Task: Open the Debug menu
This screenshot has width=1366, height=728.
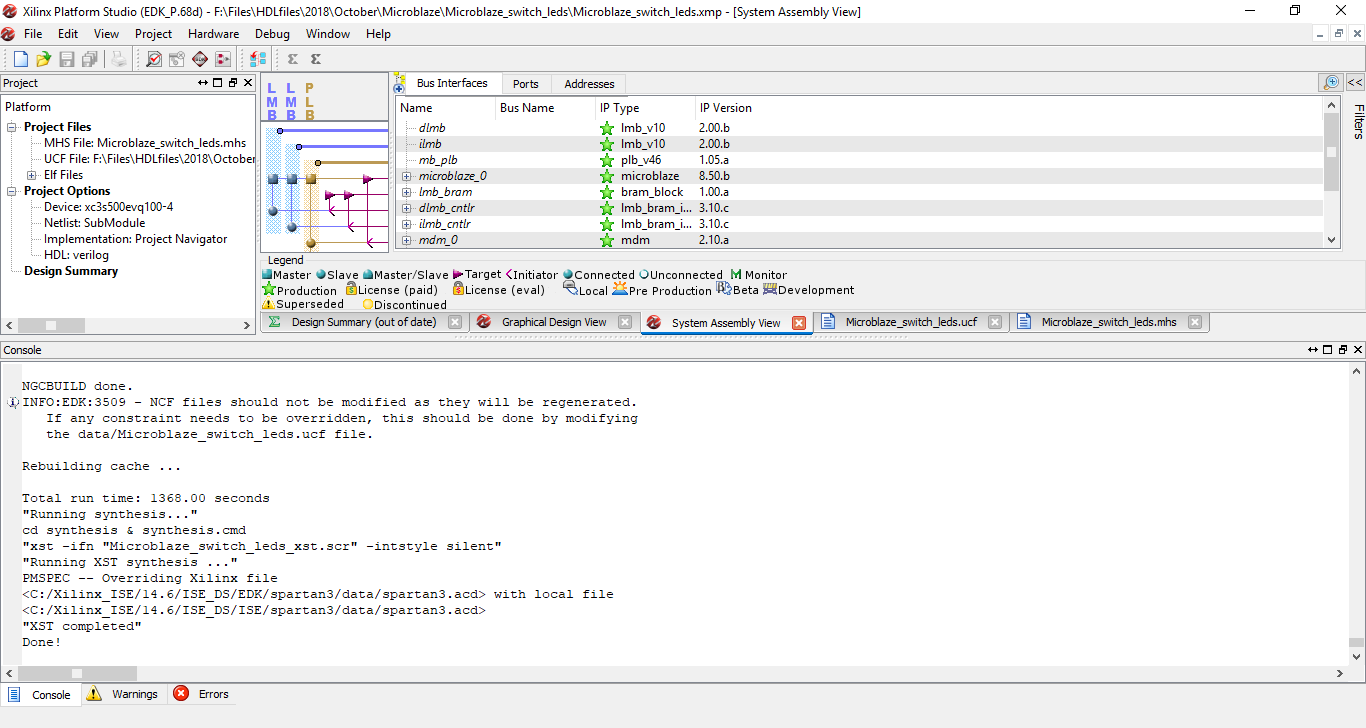Action: click(272, 34)
